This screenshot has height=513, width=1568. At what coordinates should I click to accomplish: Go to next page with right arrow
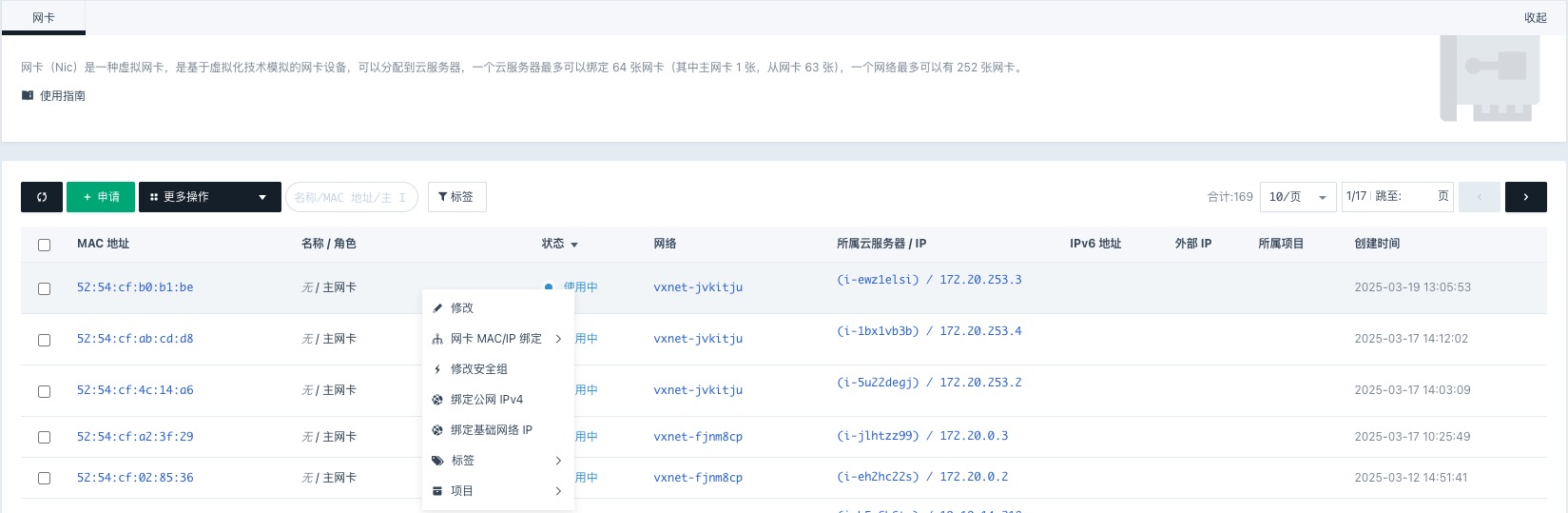(x=1525, y=197)
